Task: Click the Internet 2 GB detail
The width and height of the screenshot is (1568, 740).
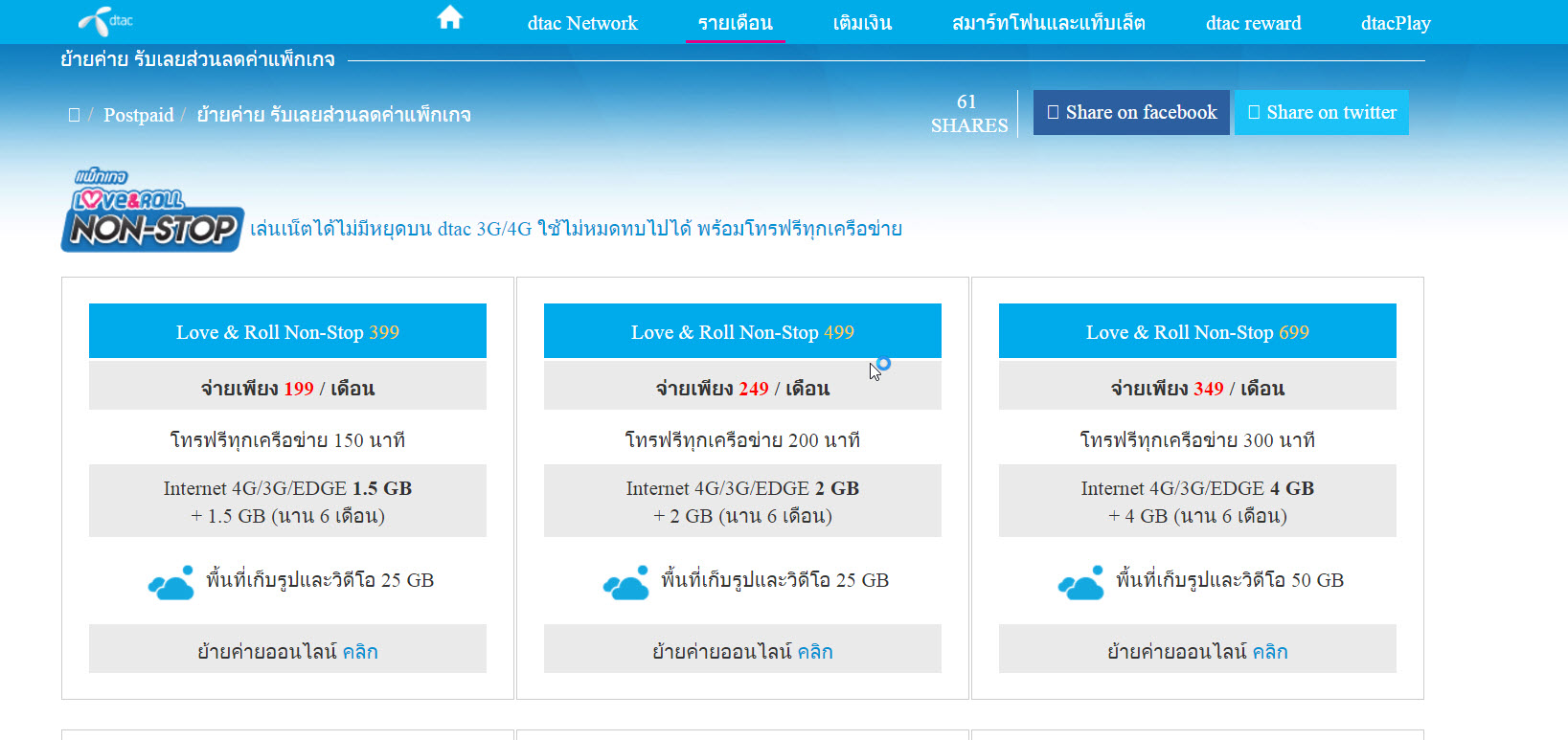Action: click(742, 501)
